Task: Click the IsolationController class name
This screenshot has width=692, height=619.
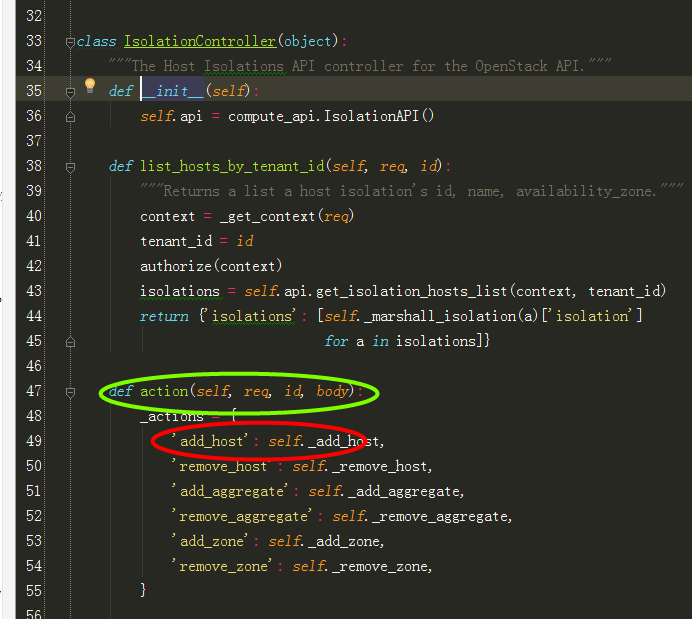Action: click(200, 41)
